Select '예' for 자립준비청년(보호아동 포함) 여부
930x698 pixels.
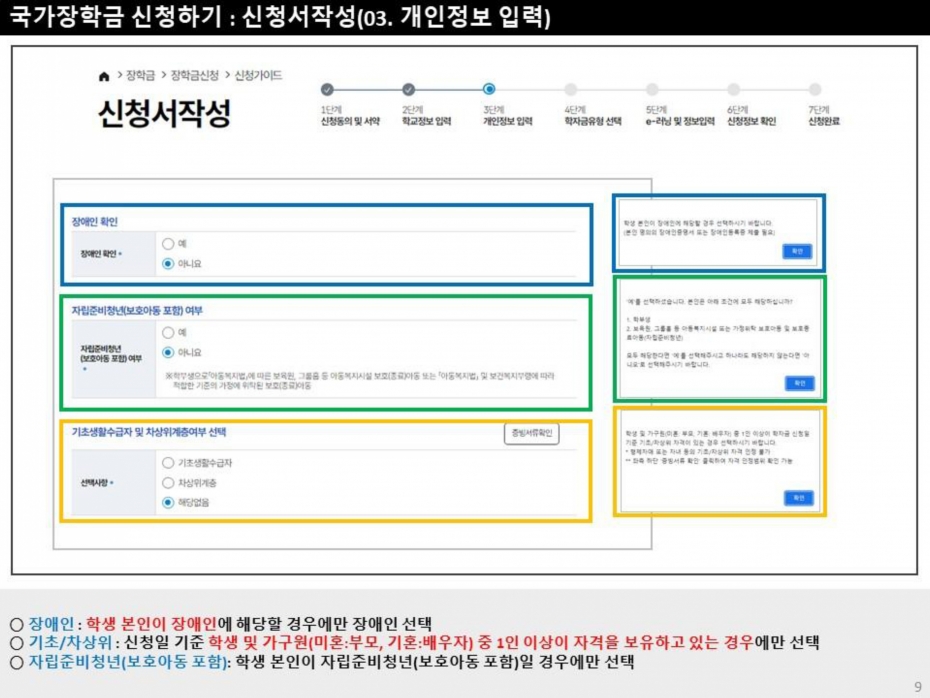tap(168, 332)
